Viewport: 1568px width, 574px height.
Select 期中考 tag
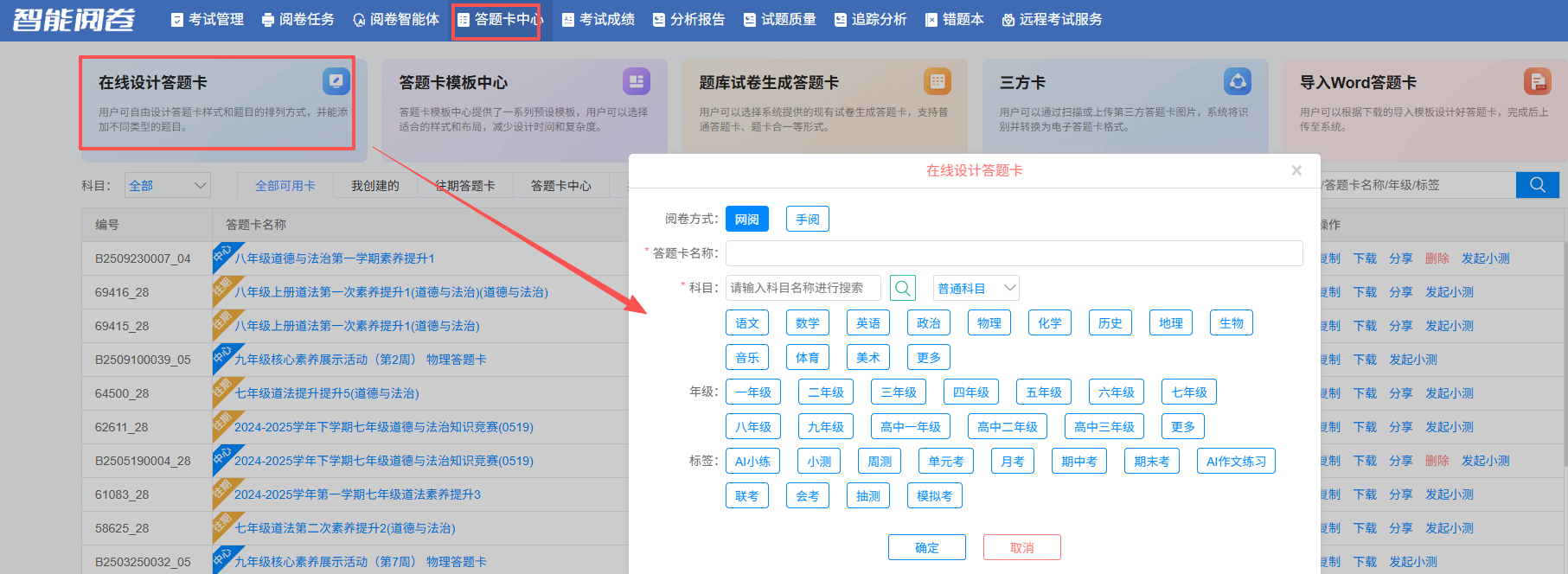tap(1079, 461)
